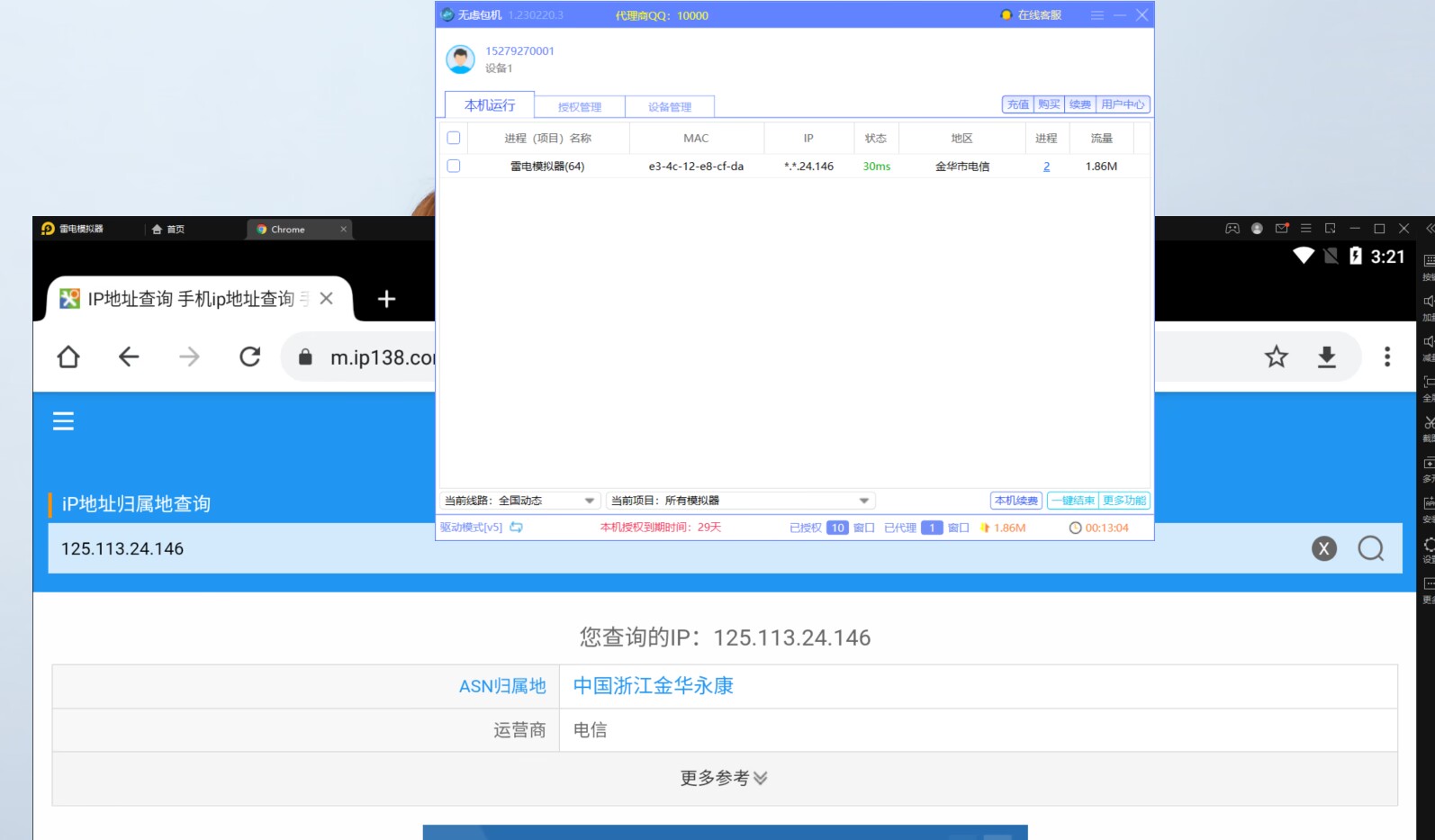Sort by the MAC column header
The image size is (1435, 840).
point(696,138)
